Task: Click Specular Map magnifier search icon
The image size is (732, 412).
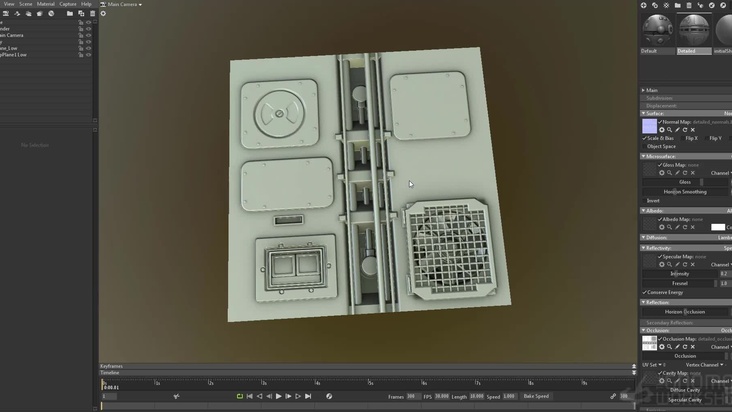Action: 669,265
